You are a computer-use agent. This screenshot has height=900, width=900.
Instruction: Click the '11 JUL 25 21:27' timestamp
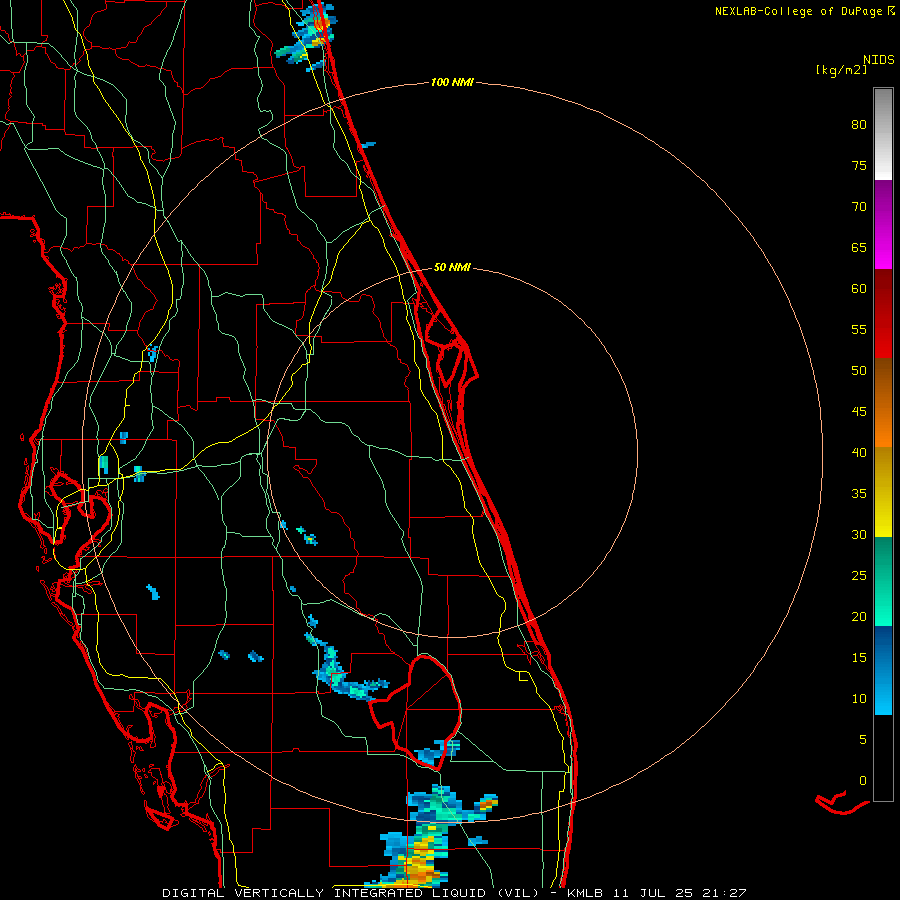coord(680,893)
